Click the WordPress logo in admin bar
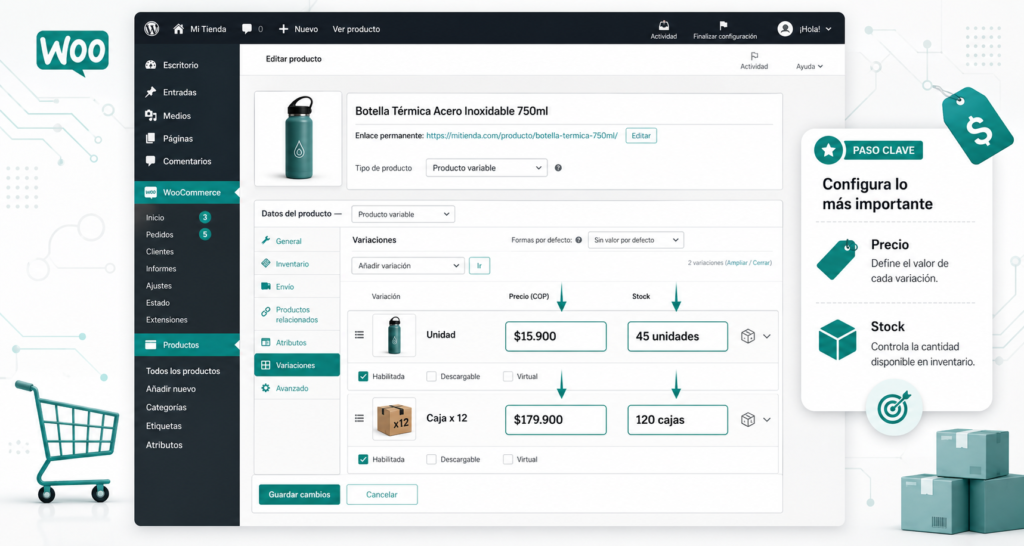Image resolution: width=1024 pixels, height=546 pixels. pos(152,29)
